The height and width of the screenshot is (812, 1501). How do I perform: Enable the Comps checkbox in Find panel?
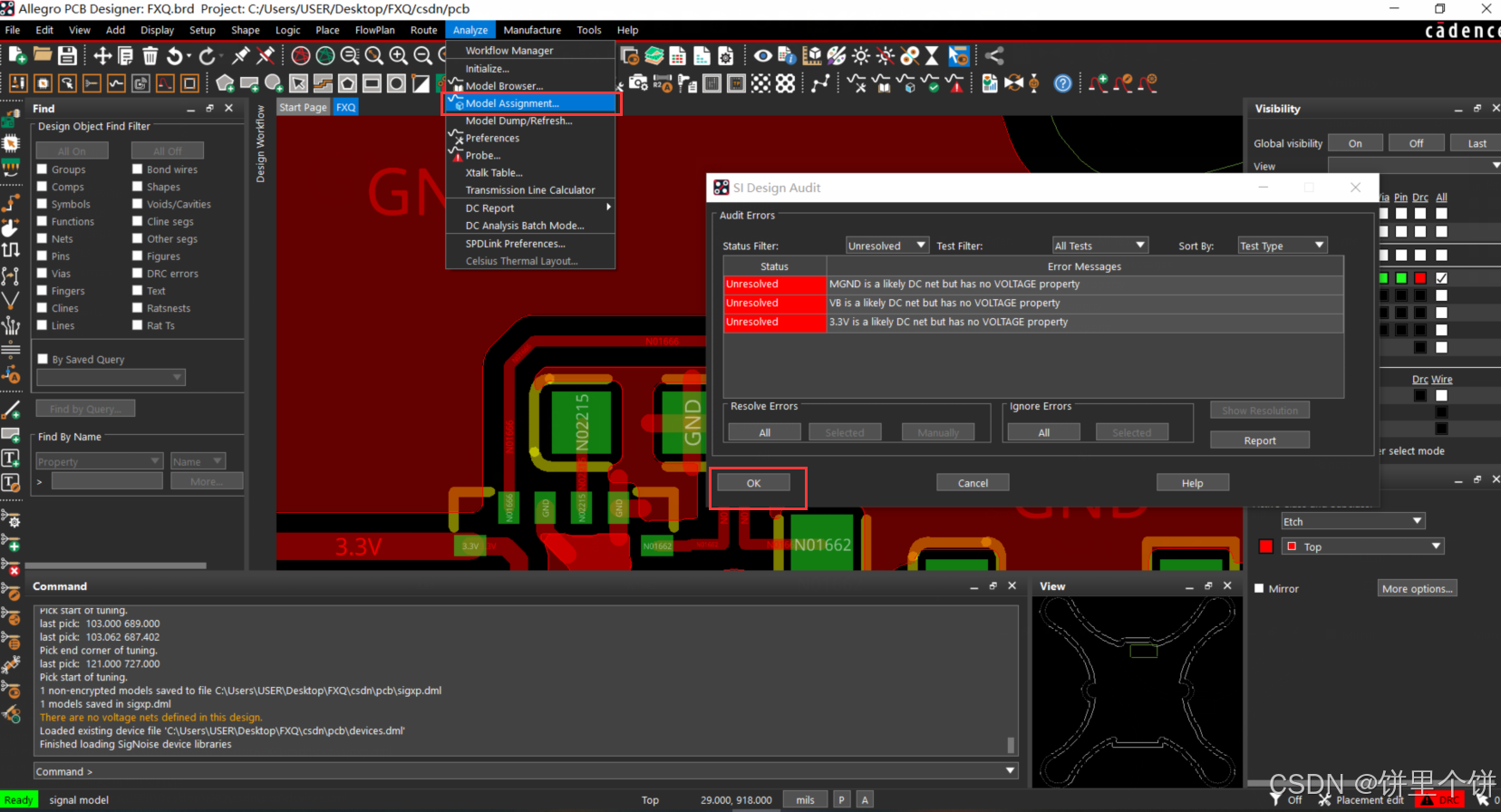click(43, 187)
